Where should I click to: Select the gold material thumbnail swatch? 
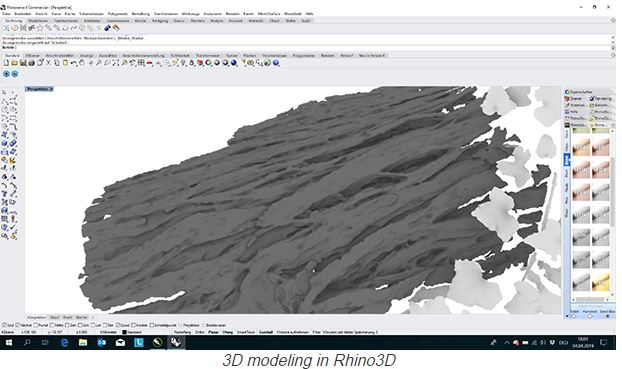600,282
